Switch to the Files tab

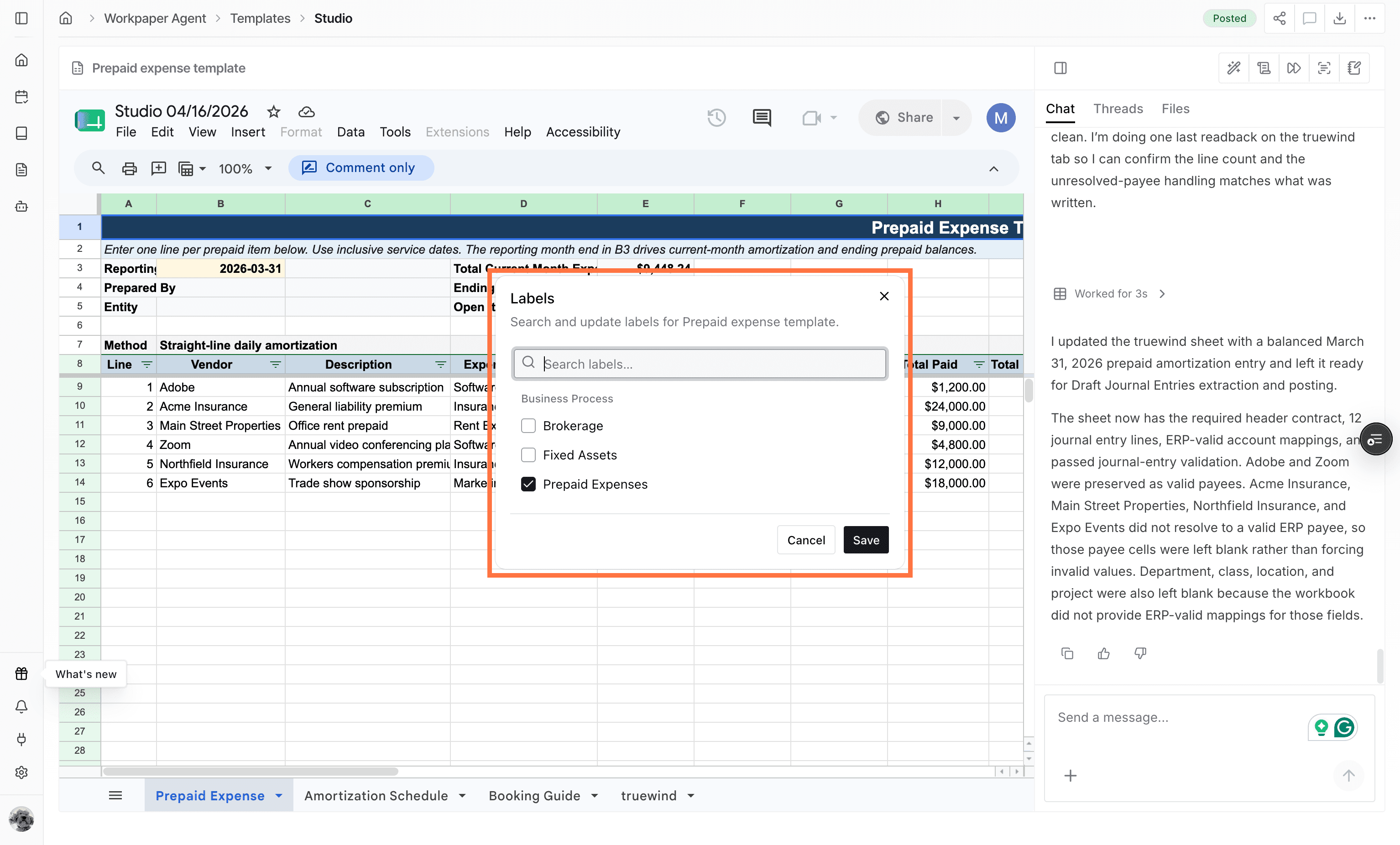(1175, 109)
